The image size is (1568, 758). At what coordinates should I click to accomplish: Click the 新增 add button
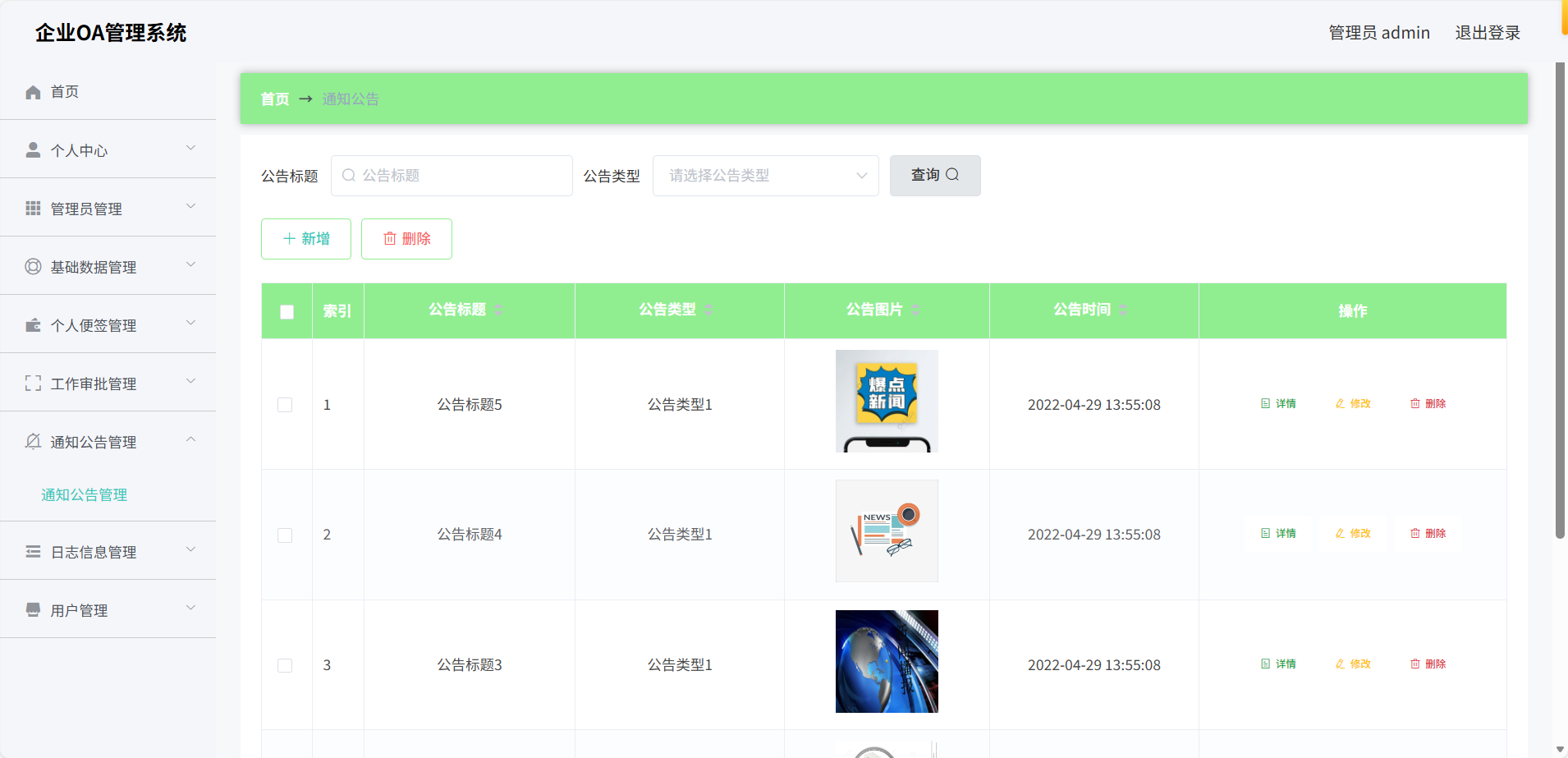pyautogui.click(x=306, y=239)
